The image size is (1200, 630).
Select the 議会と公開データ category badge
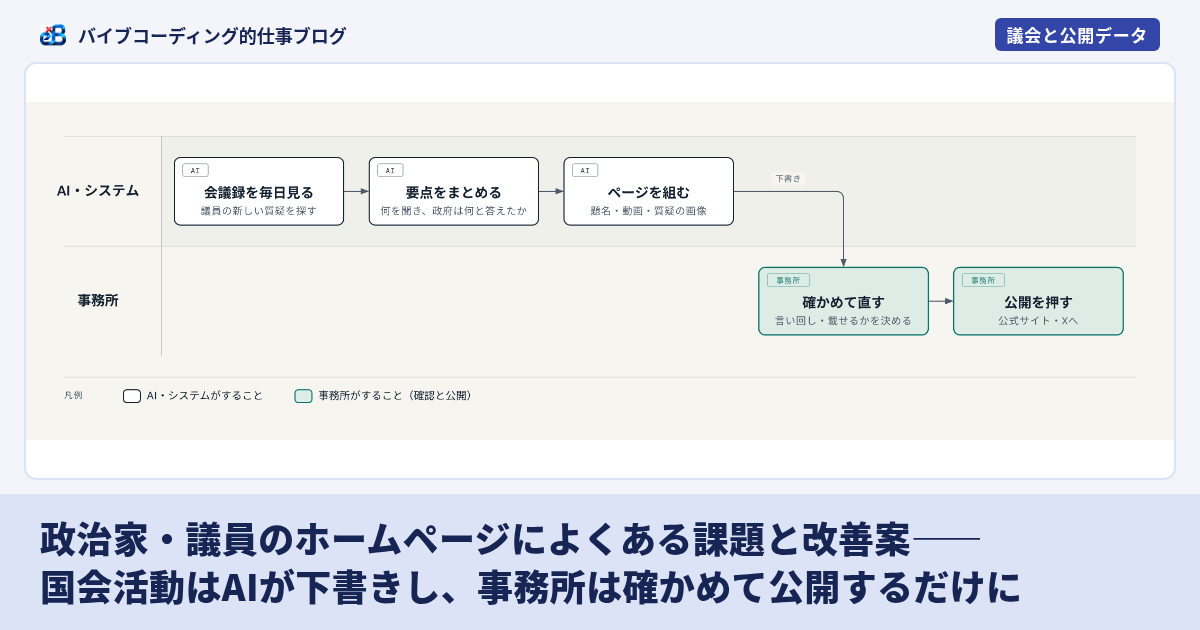coord(1077,35)
